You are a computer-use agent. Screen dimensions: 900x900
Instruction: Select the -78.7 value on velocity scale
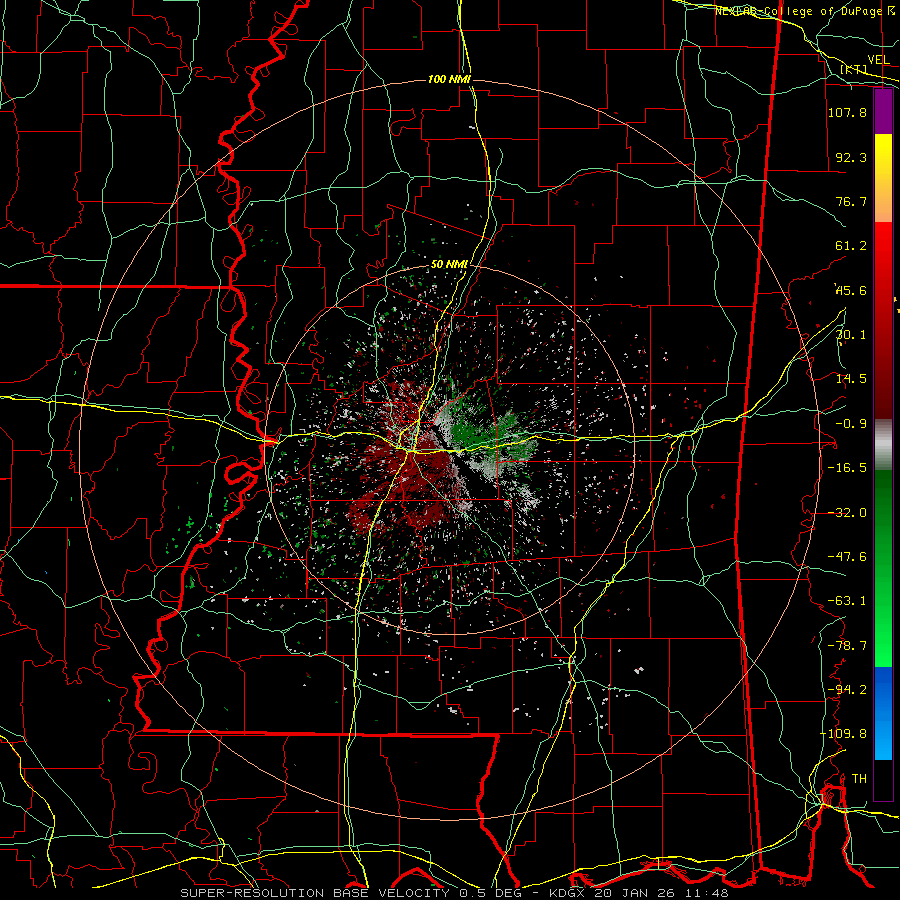847,646
